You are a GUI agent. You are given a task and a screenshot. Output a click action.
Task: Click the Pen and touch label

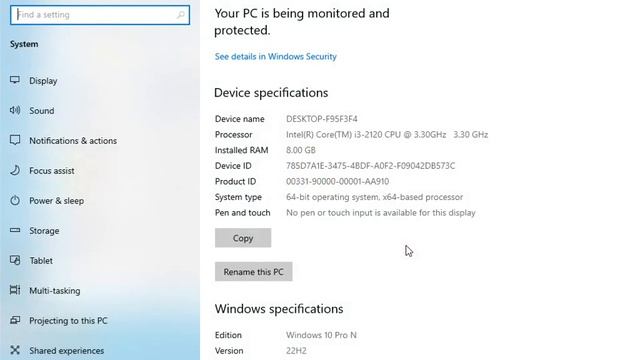pyautogui.click(x=242, y=213)
